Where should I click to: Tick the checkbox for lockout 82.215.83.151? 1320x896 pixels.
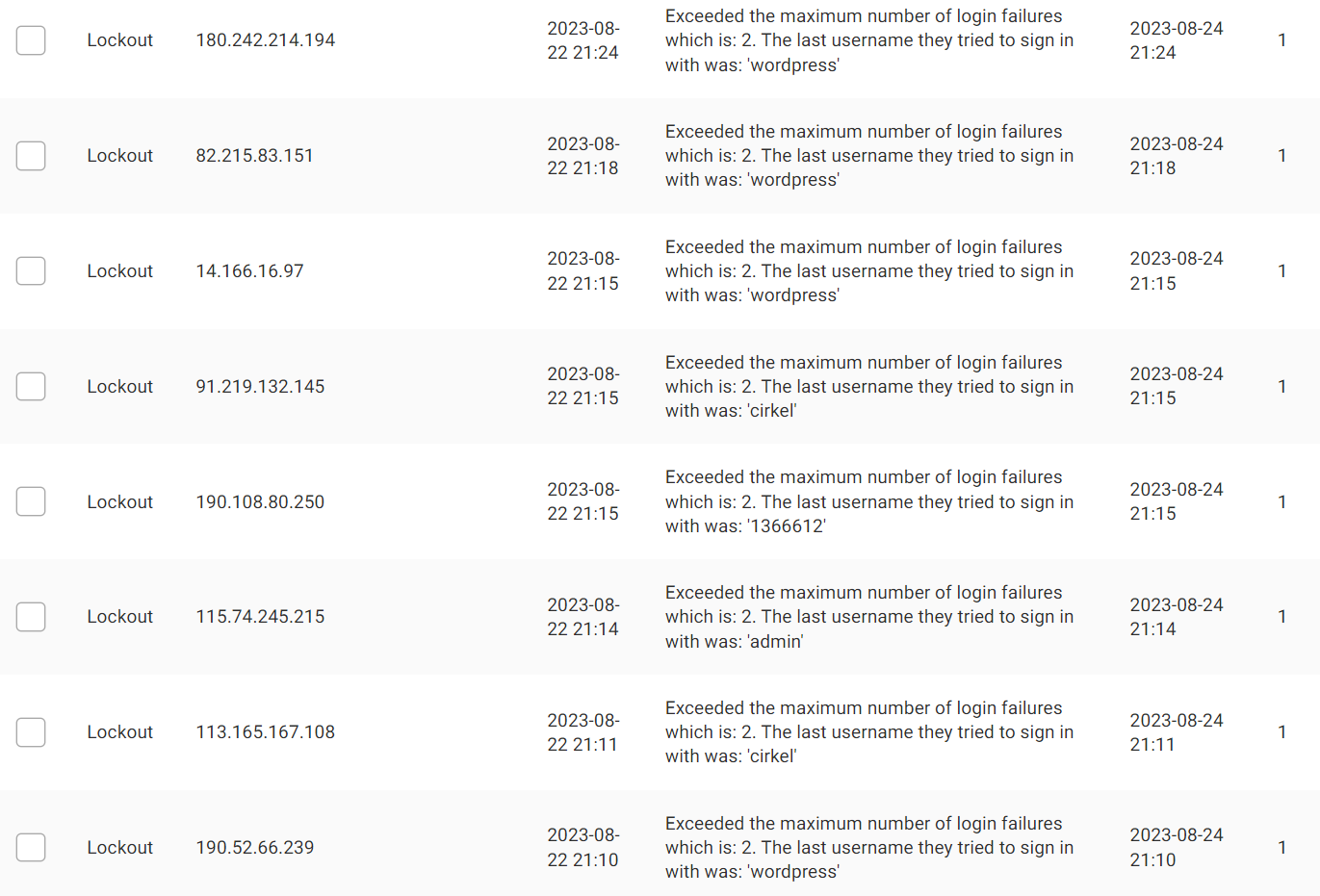[31, 156]
